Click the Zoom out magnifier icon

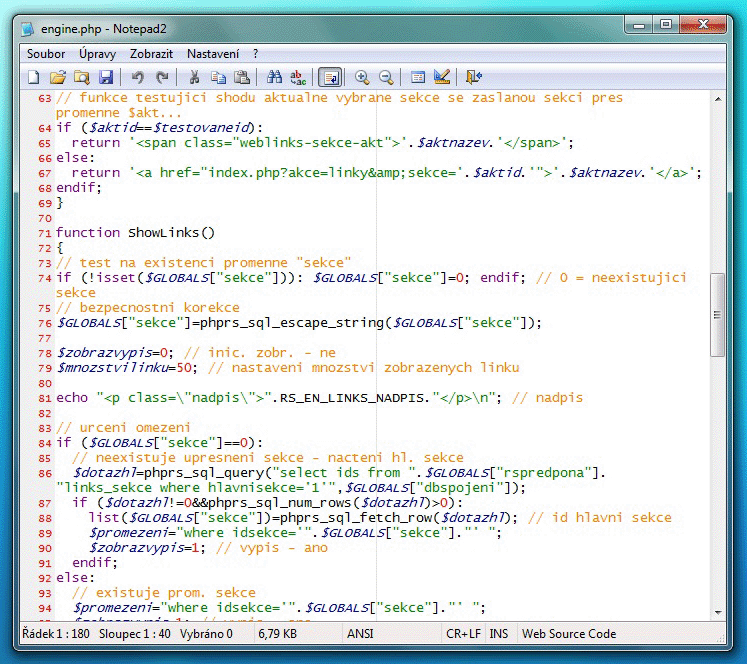coord(385,77)
